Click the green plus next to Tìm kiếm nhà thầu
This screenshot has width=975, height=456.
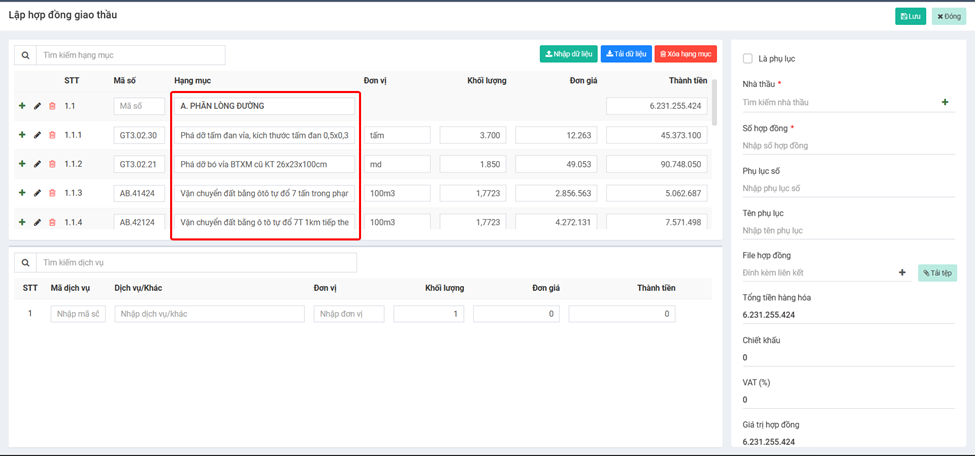[945, 102]
